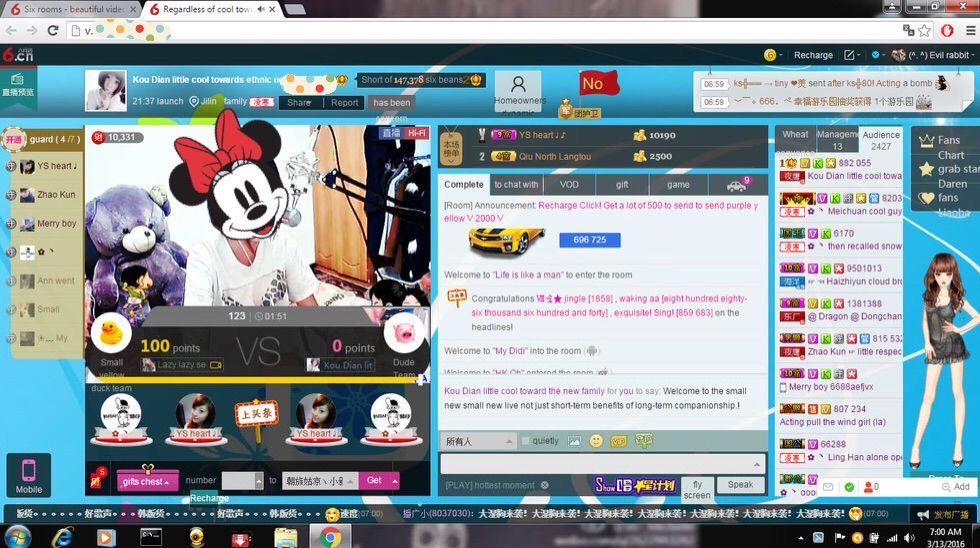
Task: Open the Evil rabbit user menu
Action: pyautogui.click(x=933, y=55)
